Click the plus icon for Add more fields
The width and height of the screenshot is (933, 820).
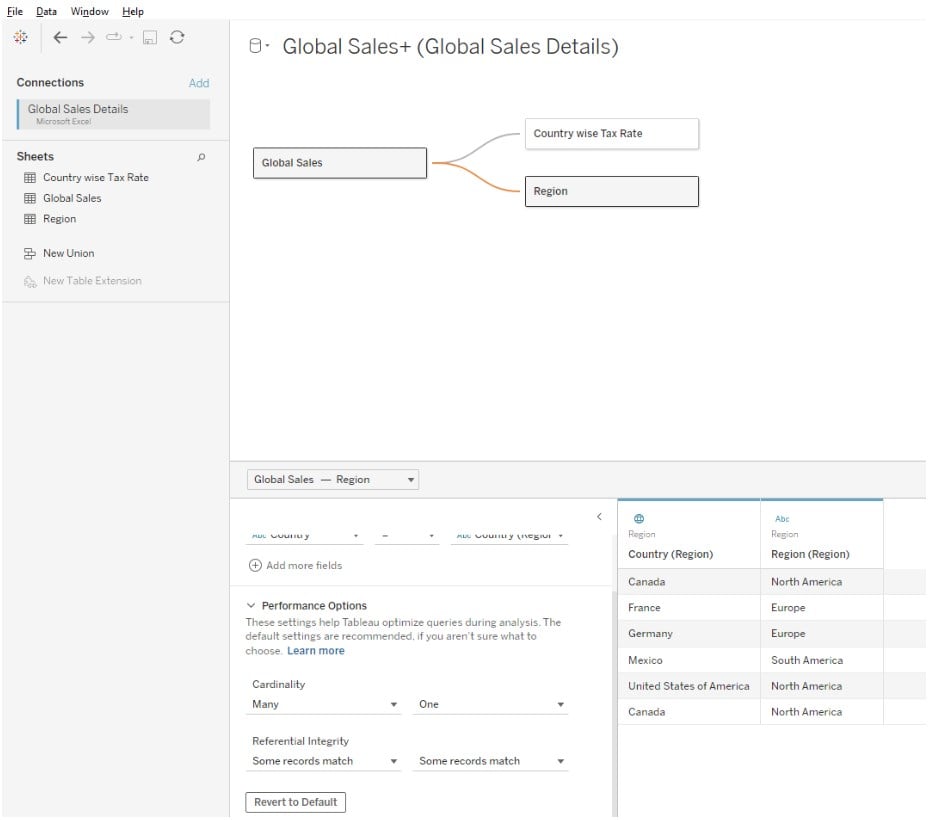[255, 567]
